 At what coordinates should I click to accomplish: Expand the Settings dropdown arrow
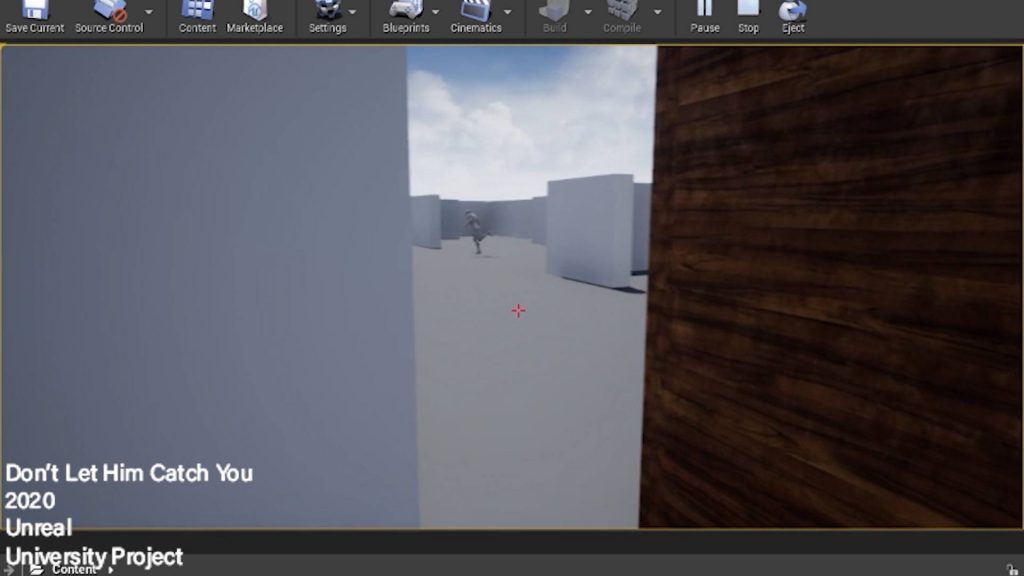point(353,12)
